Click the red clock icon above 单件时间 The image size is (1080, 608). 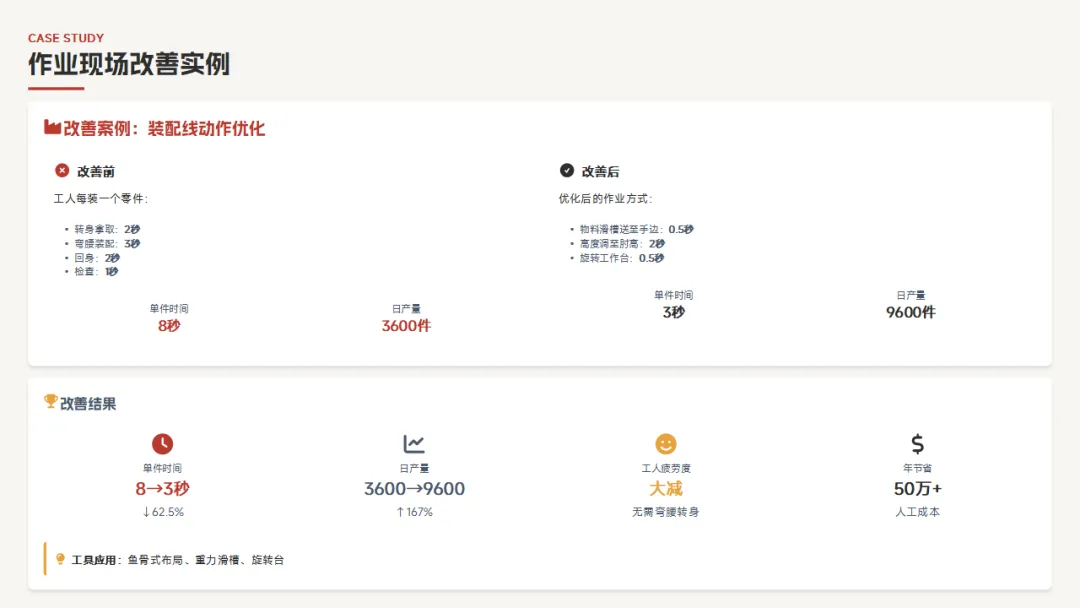click(162, 444)
